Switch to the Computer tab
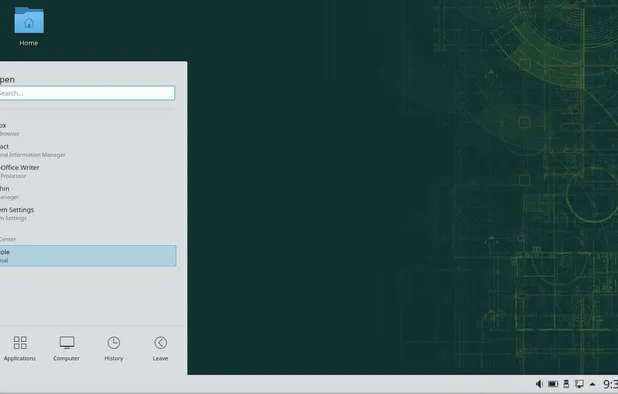Screen dimensions: 618x394 coord(67,348)
